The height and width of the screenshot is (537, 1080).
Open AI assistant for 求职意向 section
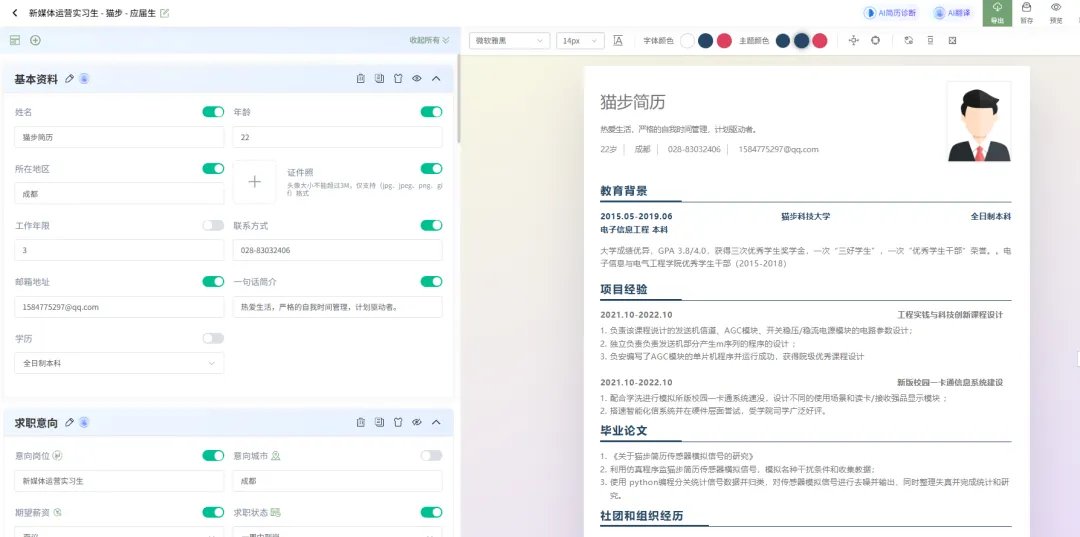click(84, 422)
